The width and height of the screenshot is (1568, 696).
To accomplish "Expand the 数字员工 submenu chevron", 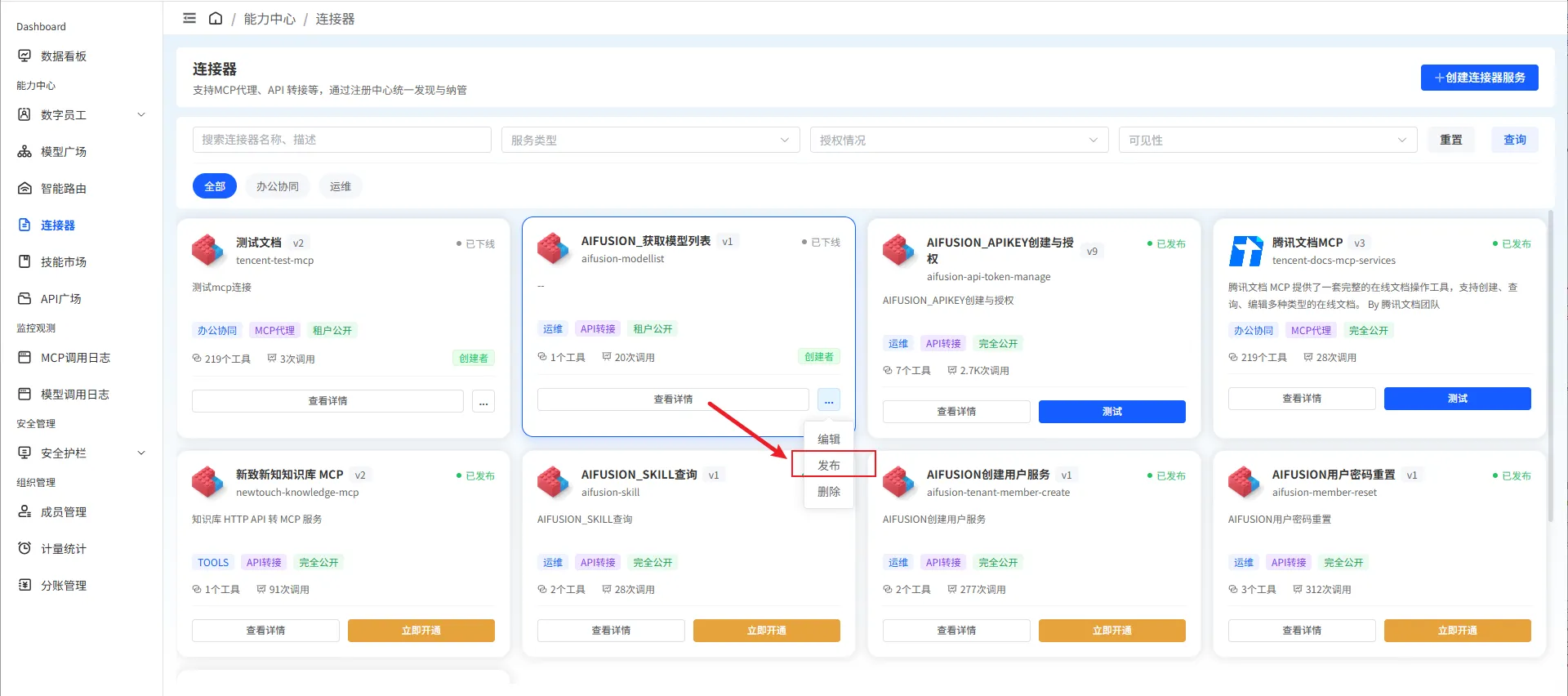I will pyautogui.click(x=141, y=114).
